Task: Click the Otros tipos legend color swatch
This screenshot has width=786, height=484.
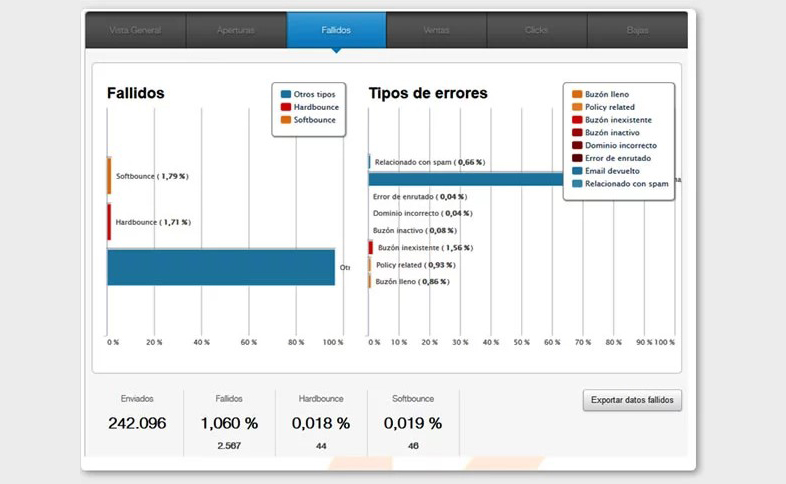Action: (286, 94)
